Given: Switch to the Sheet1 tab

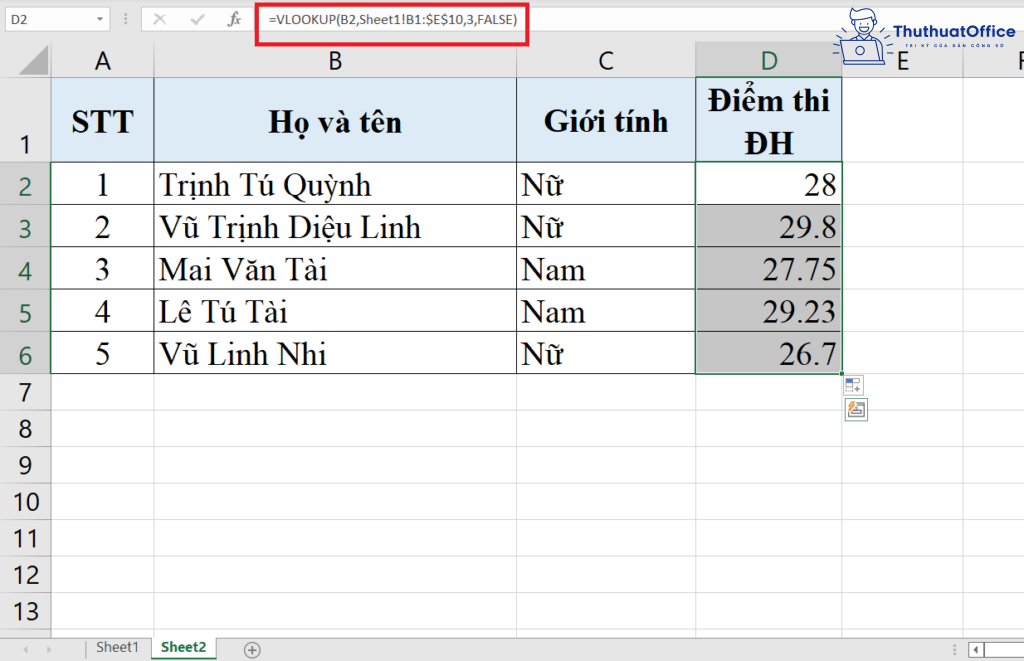Looking at the screenshot, I should click(117, 648).
